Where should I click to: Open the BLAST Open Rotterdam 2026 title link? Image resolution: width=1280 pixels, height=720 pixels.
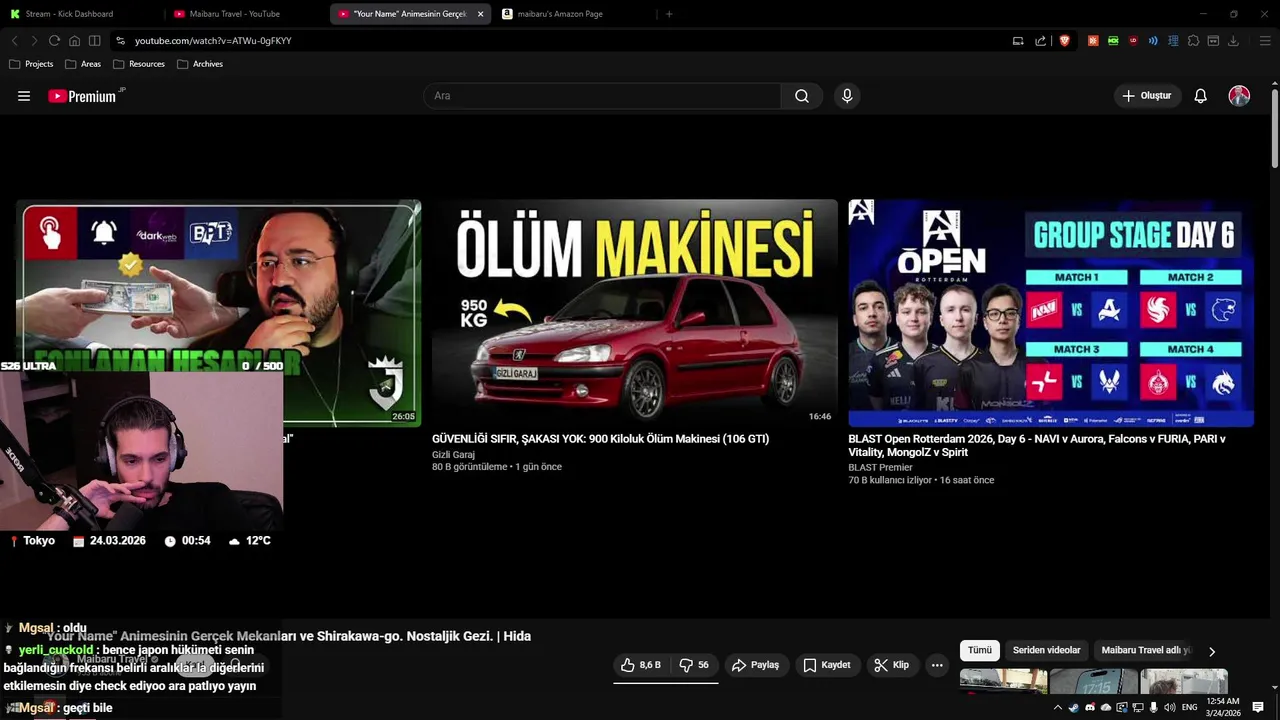(1037, 445)
